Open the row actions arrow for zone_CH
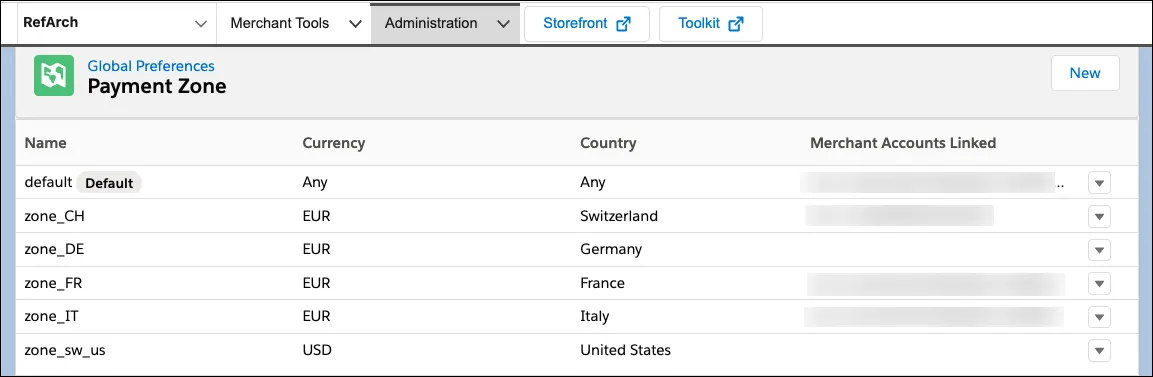The image size is (1153, 377). pyautogui.click(x=1099, y=217)
